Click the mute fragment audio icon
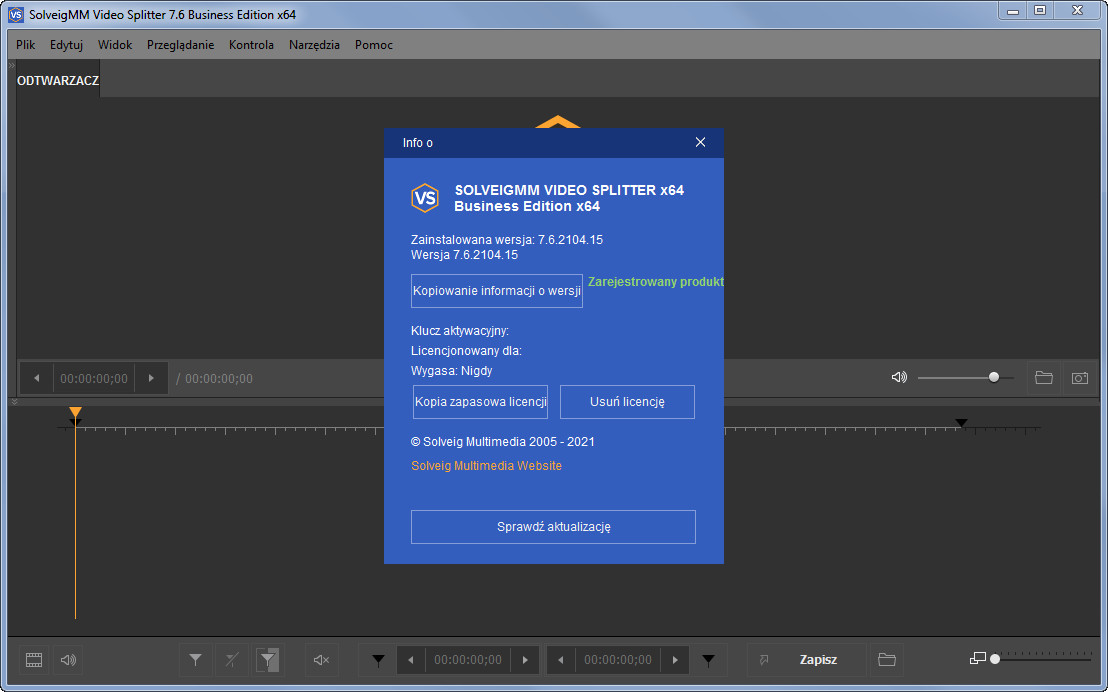 (322, 659)
